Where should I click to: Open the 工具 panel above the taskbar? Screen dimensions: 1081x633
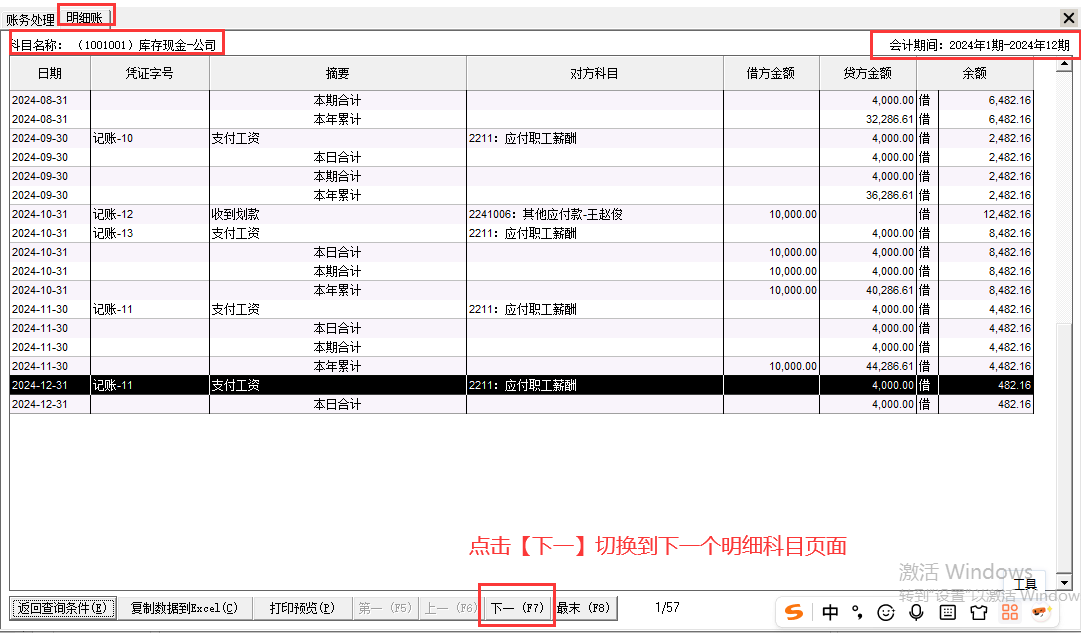pyautogui.click(x=1025, y=584)
